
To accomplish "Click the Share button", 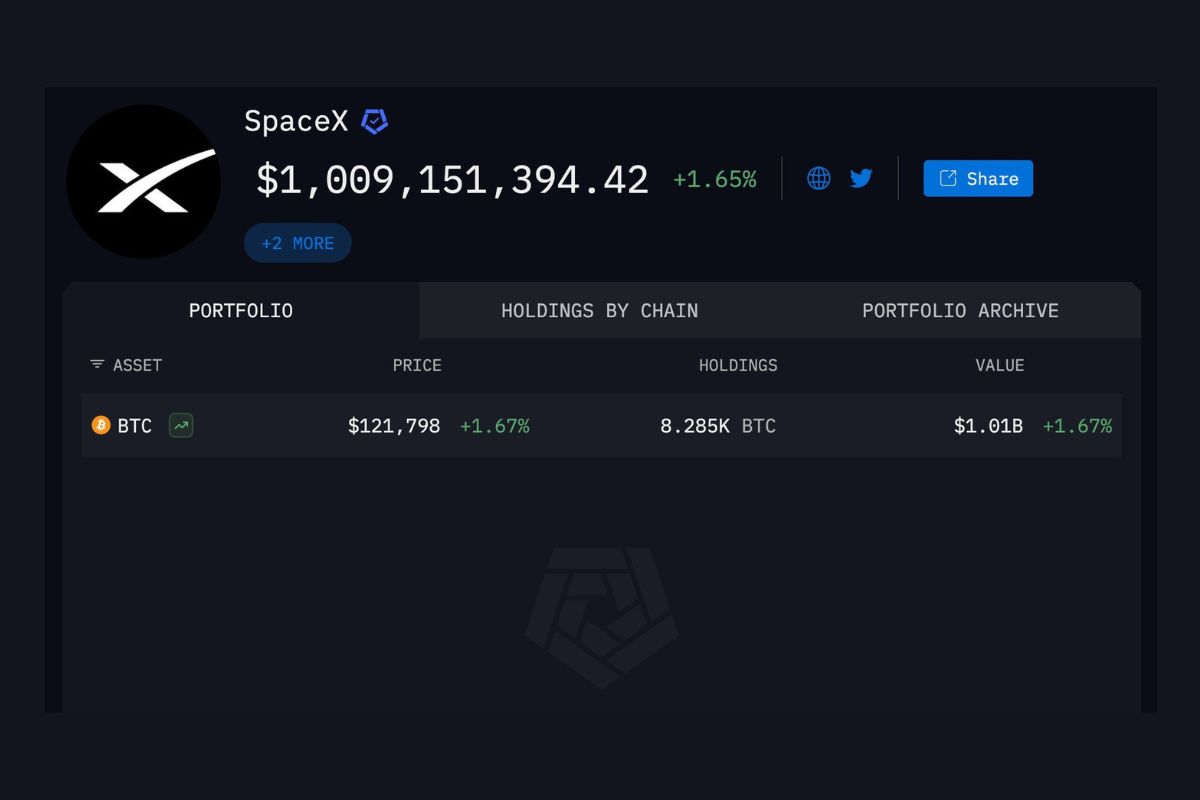I will [x=978, y=179].
